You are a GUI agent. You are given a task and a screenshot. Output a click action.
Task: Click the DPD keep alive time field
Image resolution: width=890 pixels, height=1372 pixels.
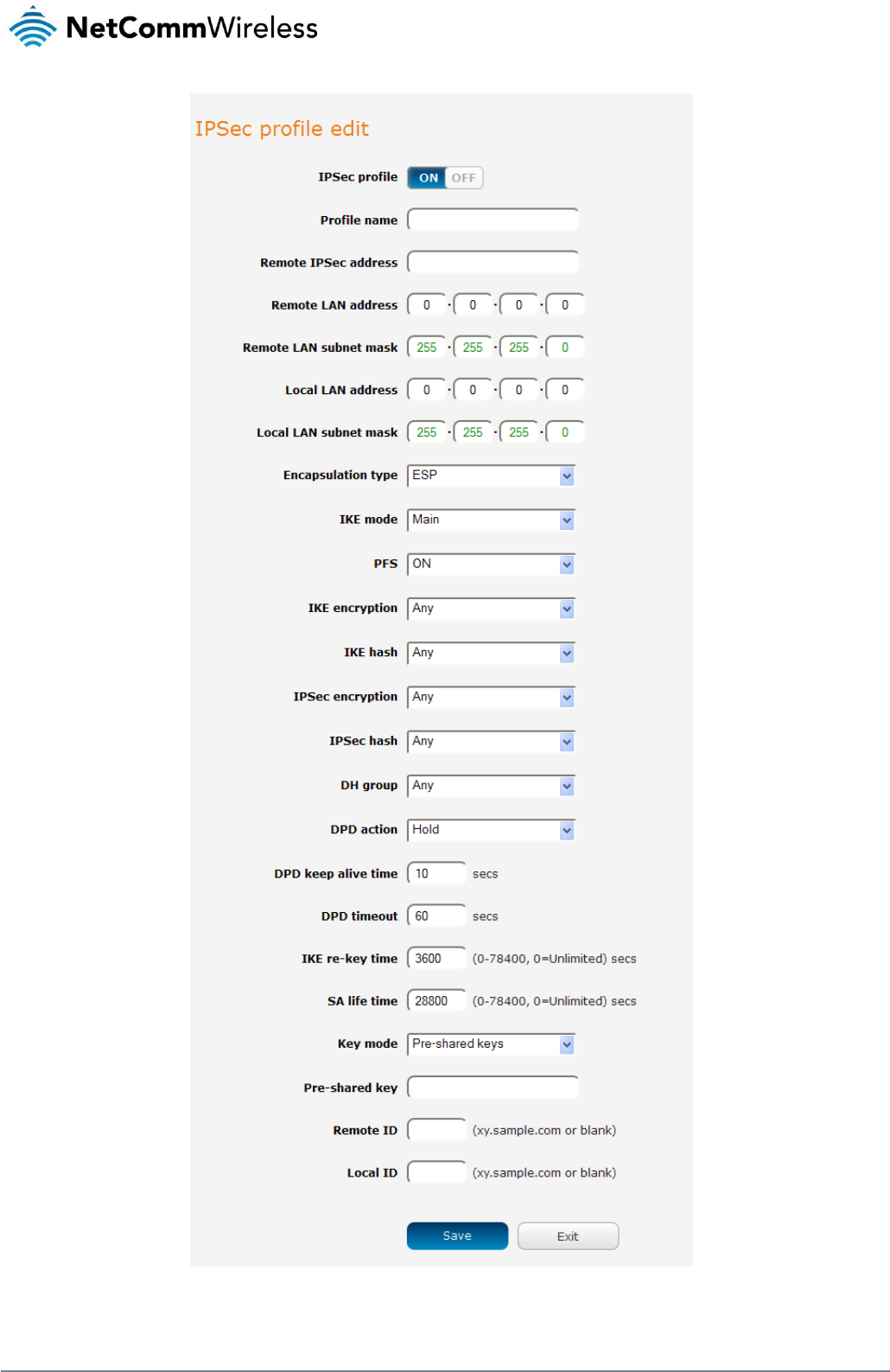[x=436, y=874]
